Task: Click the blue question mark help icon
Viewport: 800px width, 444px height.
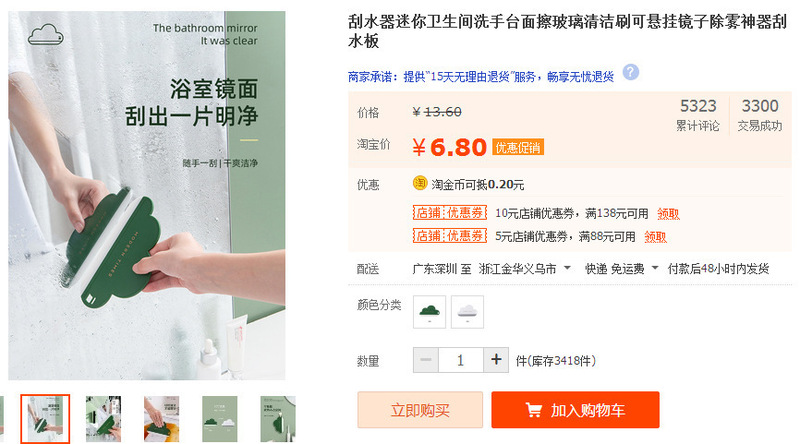Action: pyautogui.click(x=631, y=72)
